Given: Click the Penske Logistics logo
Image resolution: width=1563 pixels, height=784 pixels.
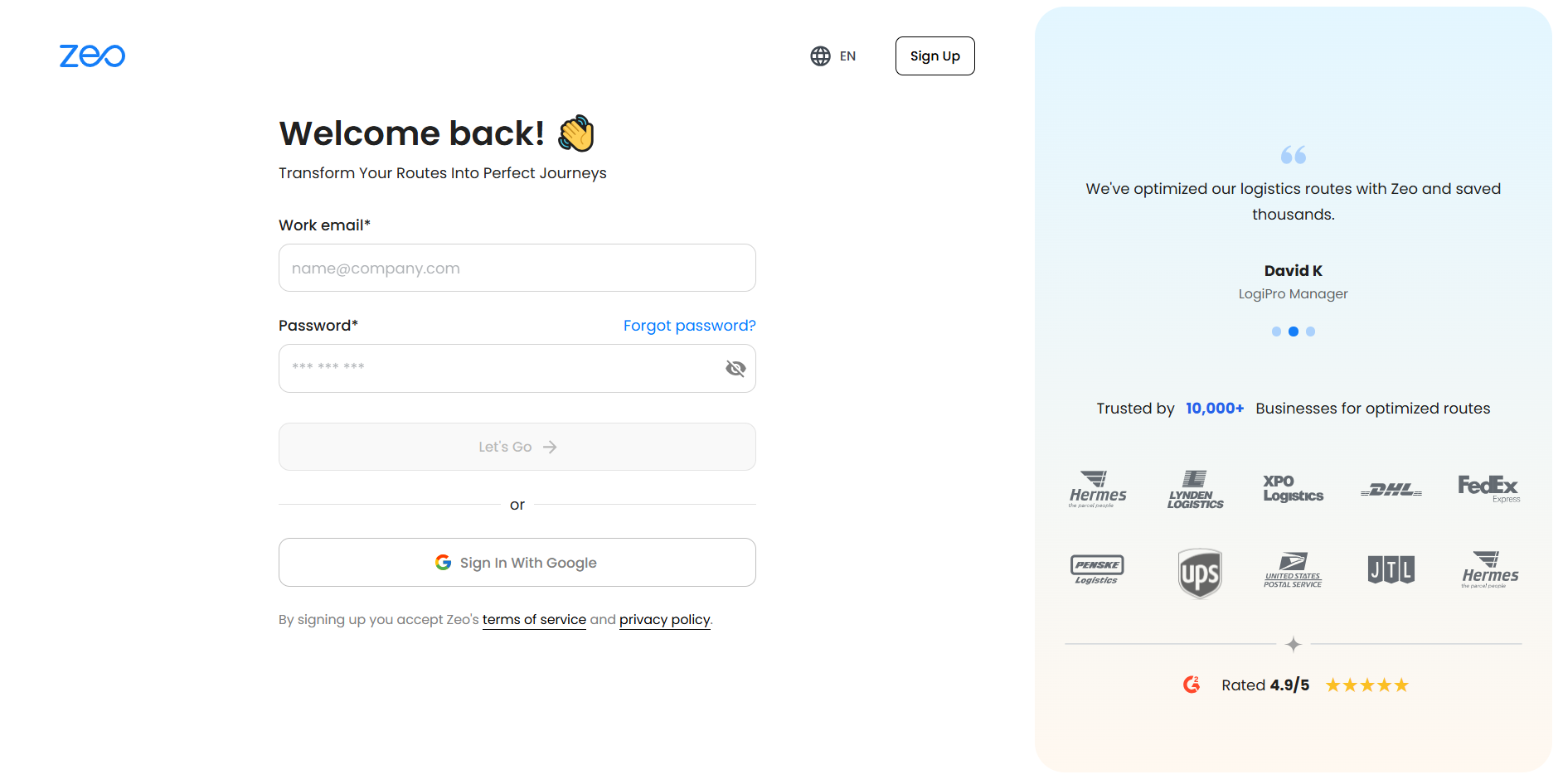Looking at the screenshot, I should (x=1097, y=569).
